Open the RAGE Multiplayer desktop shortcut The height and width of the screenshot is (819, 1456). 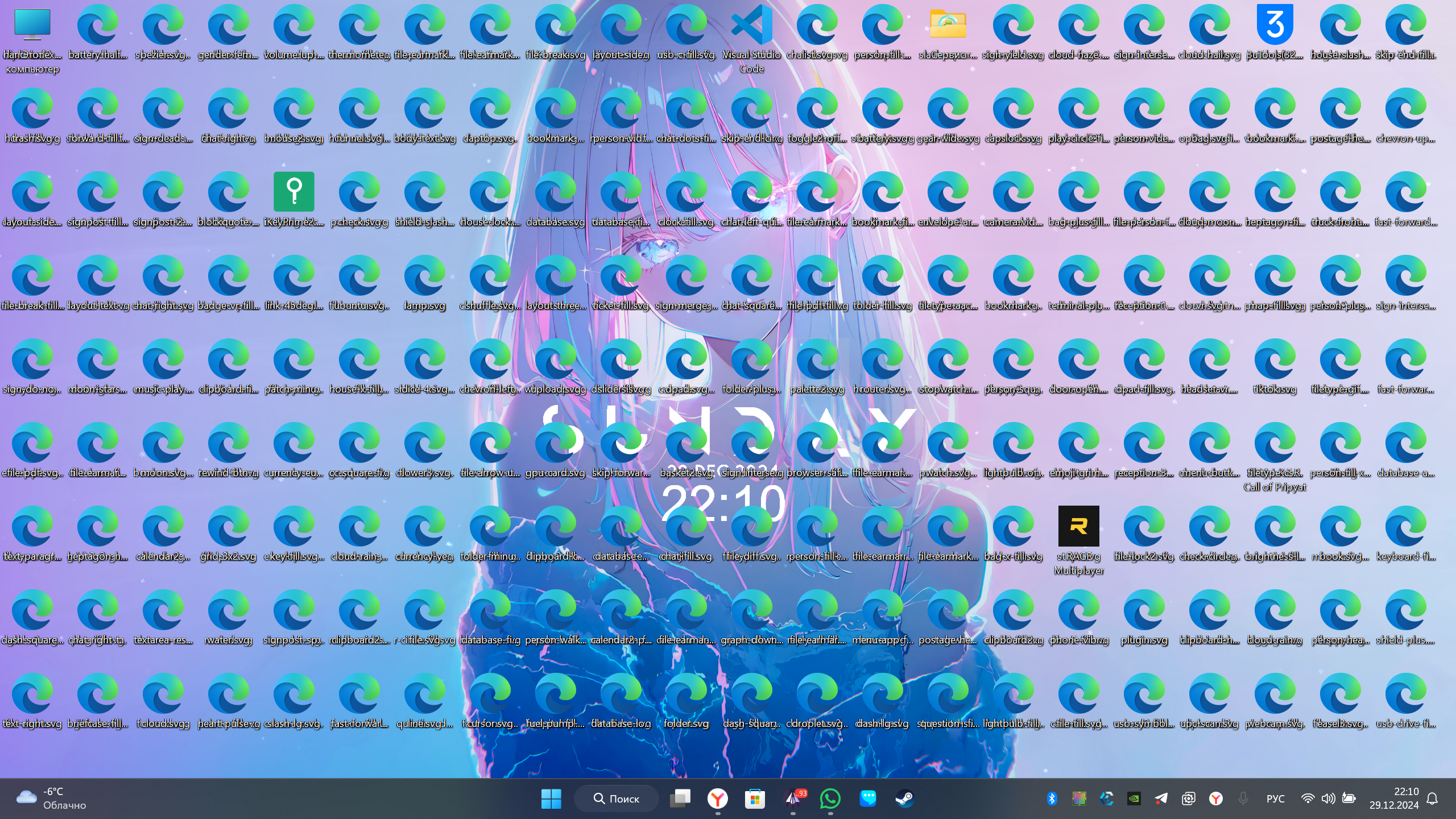[x=1078, y=526]
